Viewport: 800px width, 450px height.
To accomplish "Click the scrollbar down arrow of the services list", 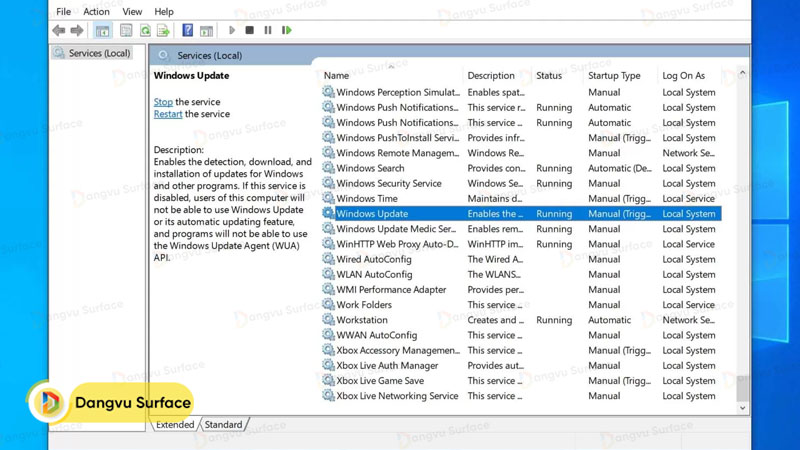I will [x=742, y=408].
